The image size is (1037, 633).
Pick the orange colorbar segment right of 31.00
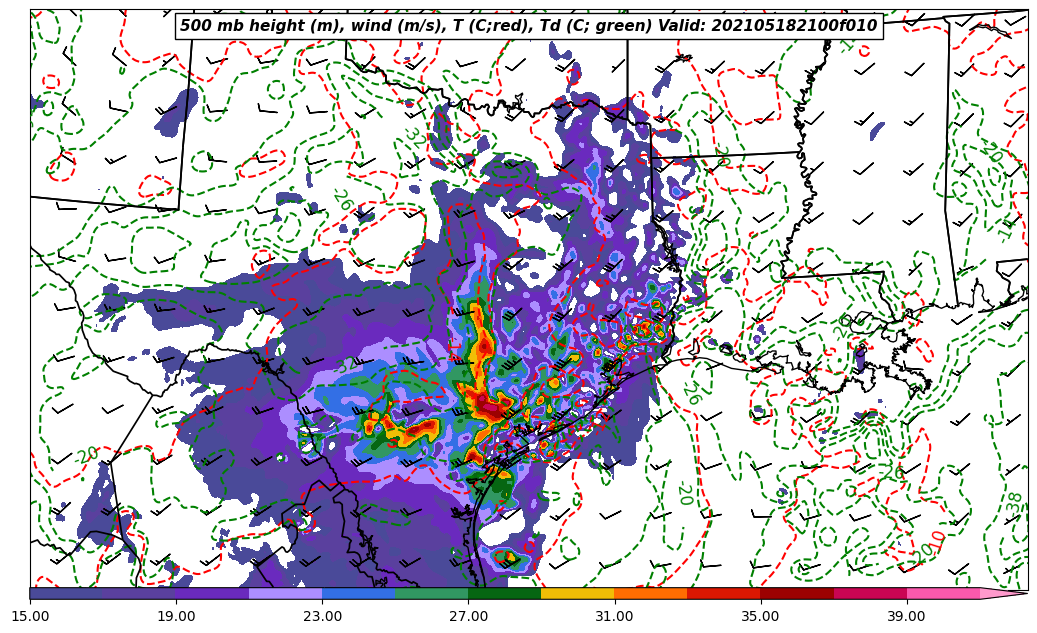[x=650, y=594]
